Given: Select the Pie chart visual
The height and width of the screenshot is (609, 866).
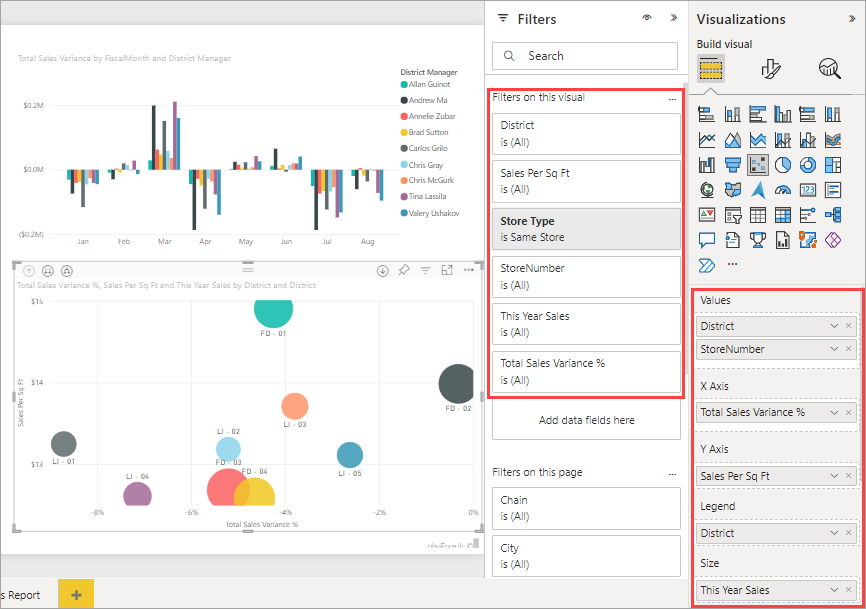Looking at the screenshot, I should coord(783,165).
